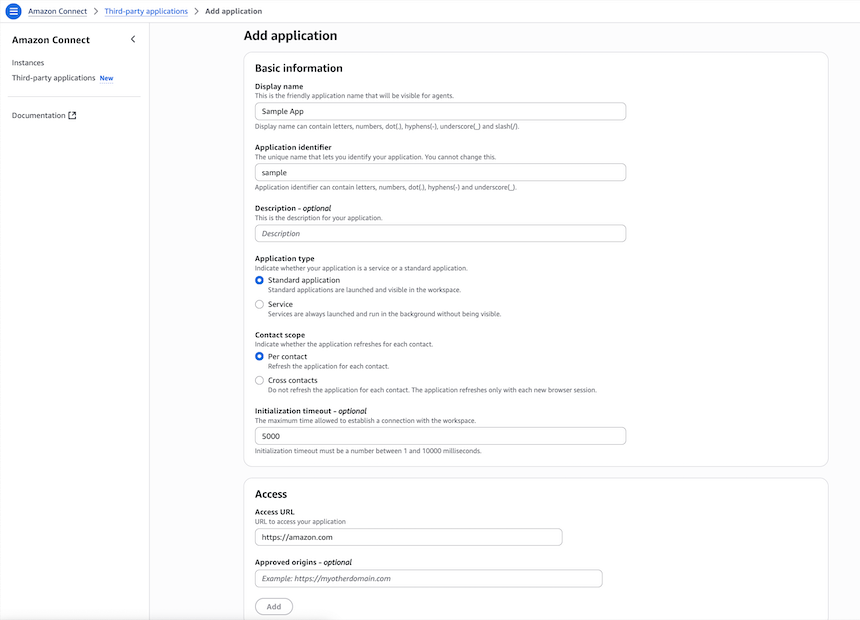Screen dimensions: 860x620
Task: Enable the Per contact scope
Action: coord(259,356)
